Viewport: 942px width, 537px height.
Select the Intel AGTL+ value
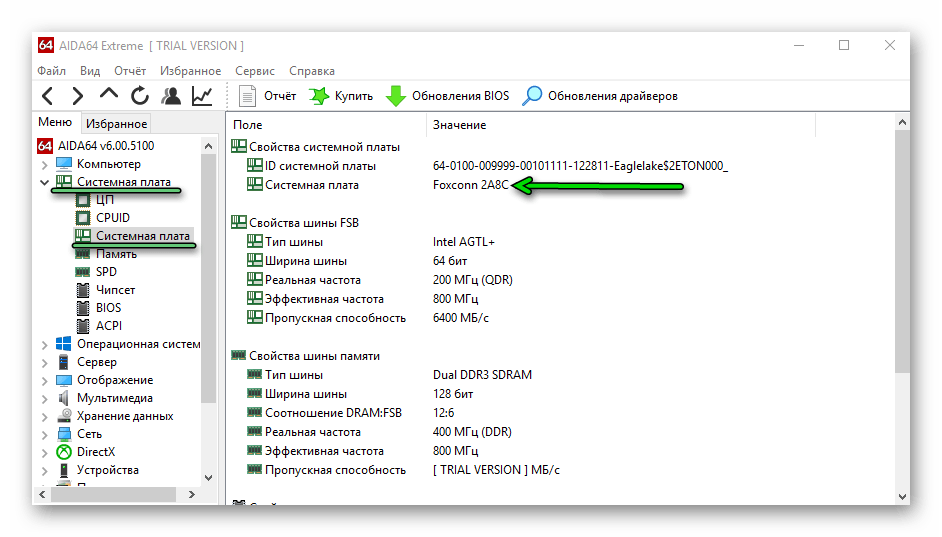464,242
